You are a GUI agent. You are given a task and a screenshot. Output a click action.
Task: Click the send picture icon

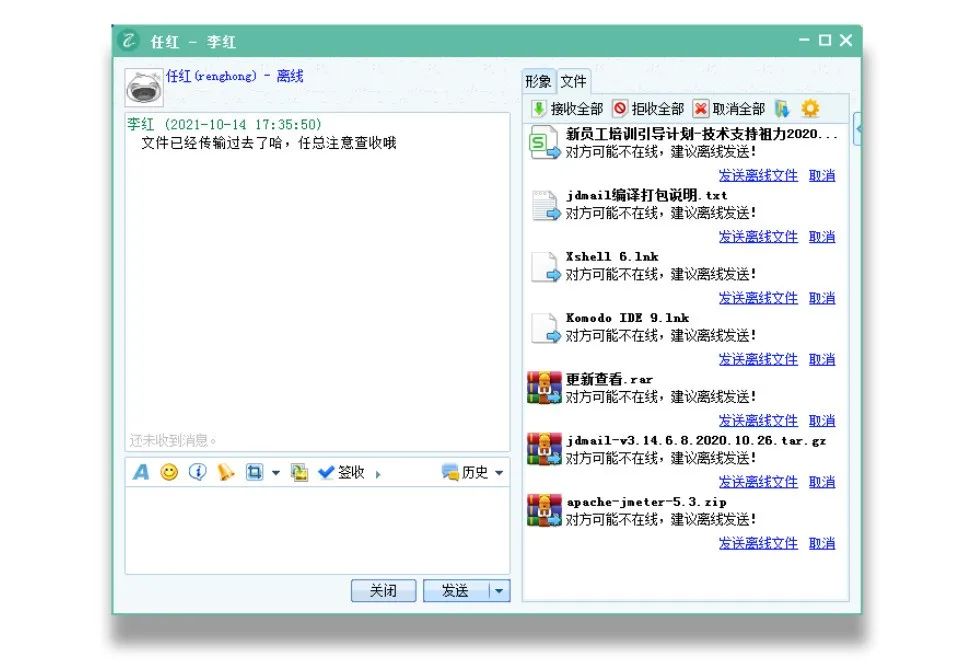point(300,472)
